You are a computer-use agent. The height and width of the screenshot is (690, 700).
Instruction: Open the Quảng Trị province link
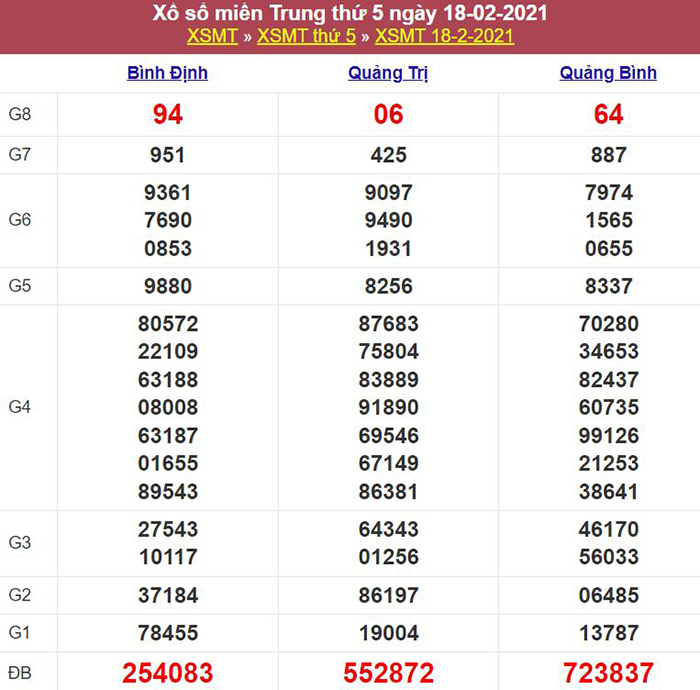click(388, 73)
